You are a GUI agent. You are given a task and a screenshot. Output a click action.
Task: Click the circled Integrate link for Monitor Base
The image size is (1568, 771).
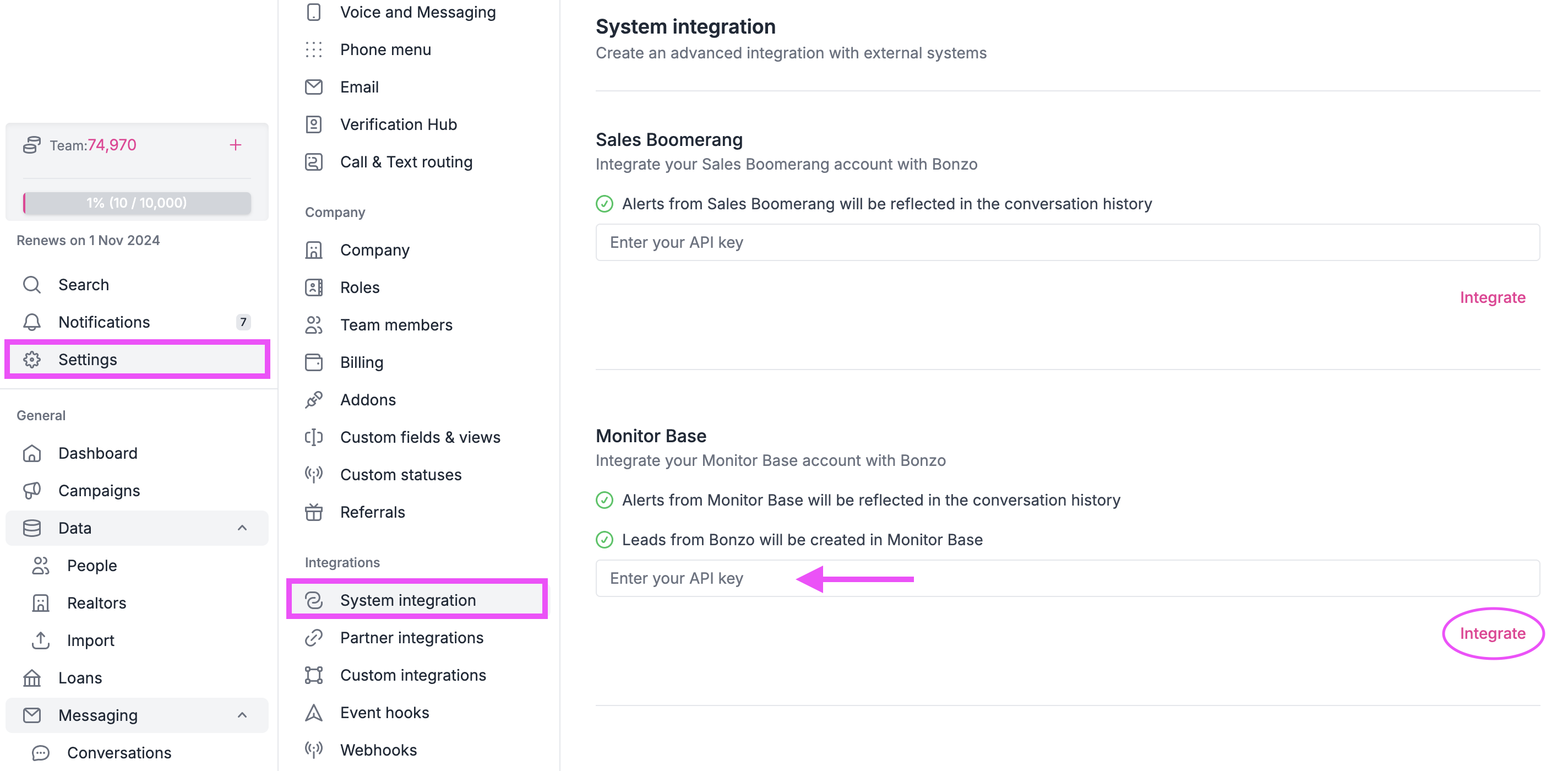coord(1493,633)
